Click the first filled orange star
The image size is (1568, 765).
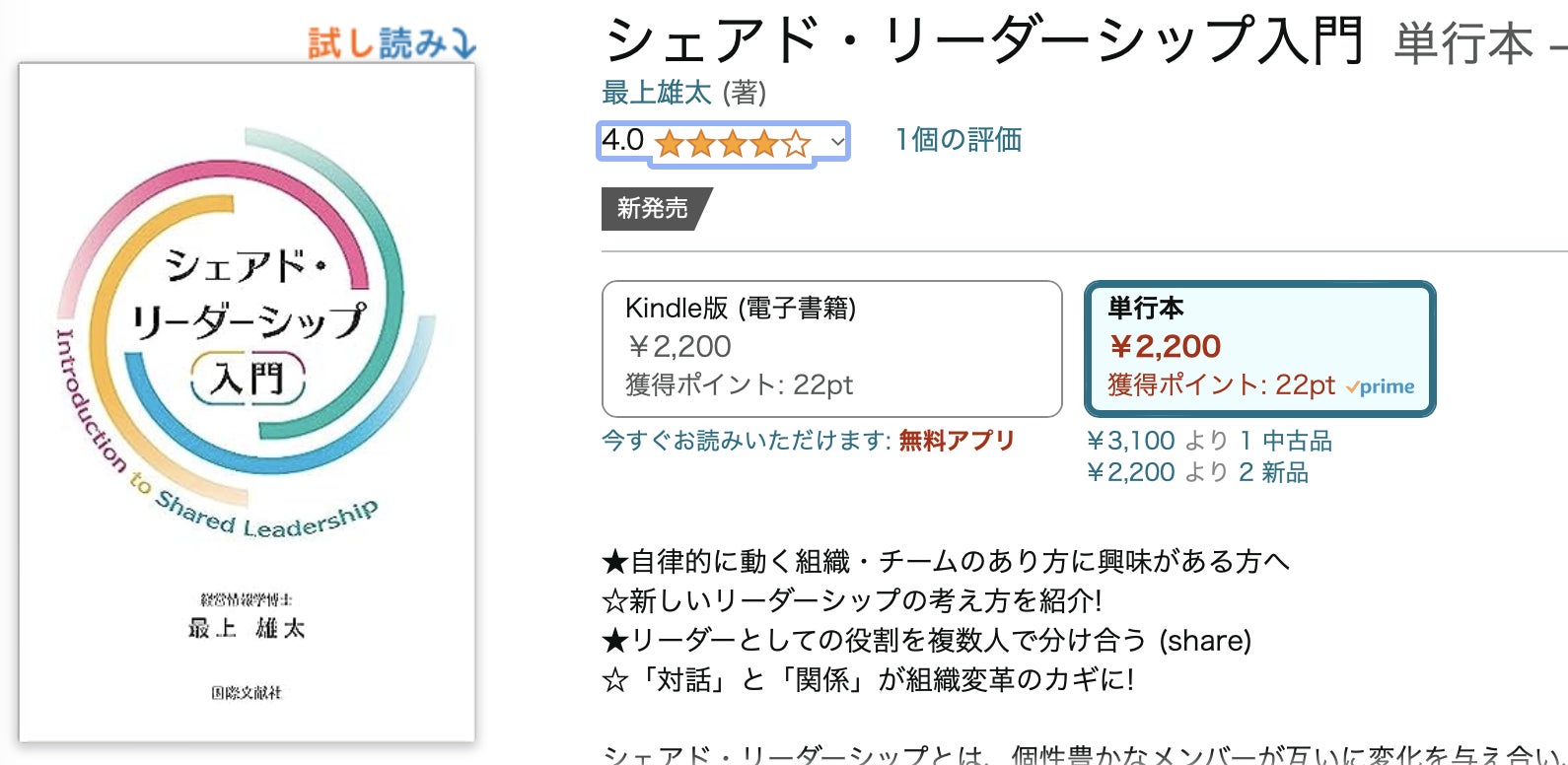pos(670,144)
